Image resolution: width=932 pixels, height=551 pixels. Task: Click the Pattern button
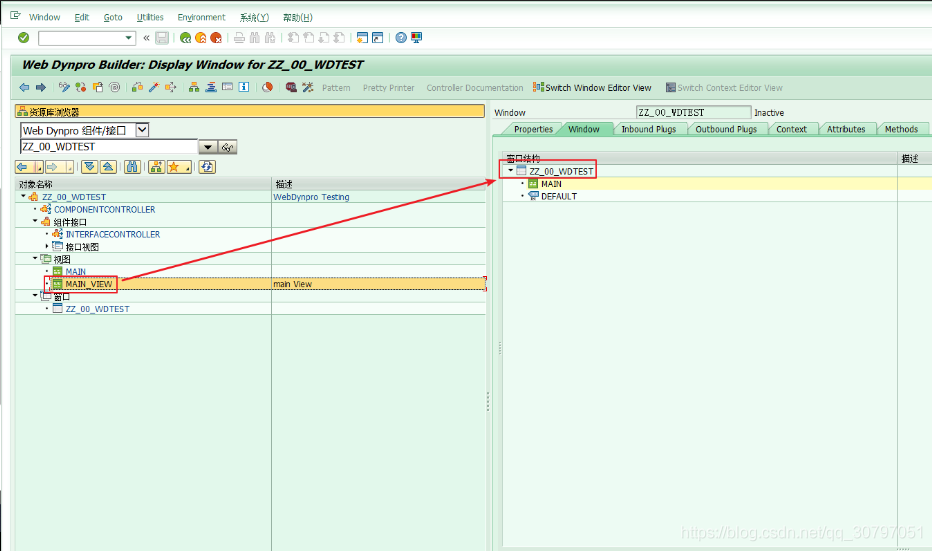click(x=336, y=88)
